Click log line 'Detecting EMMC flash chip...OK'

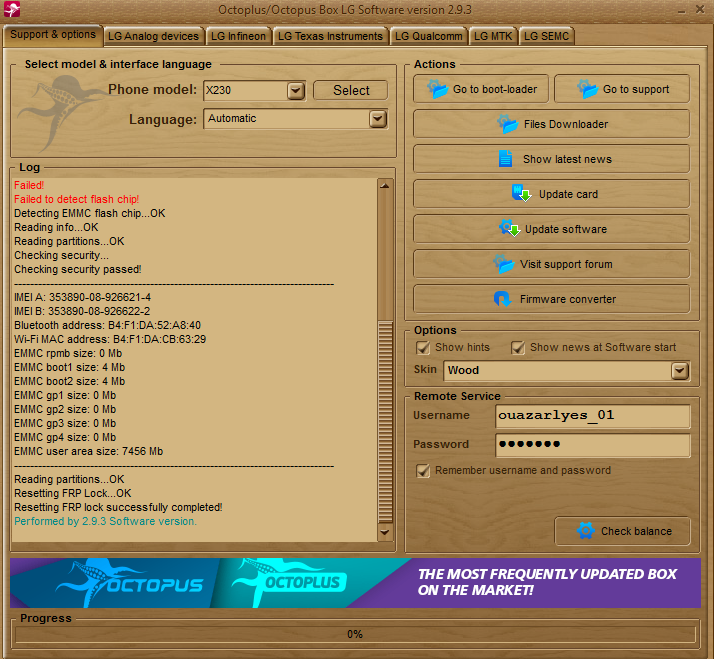tap(90, 213)
